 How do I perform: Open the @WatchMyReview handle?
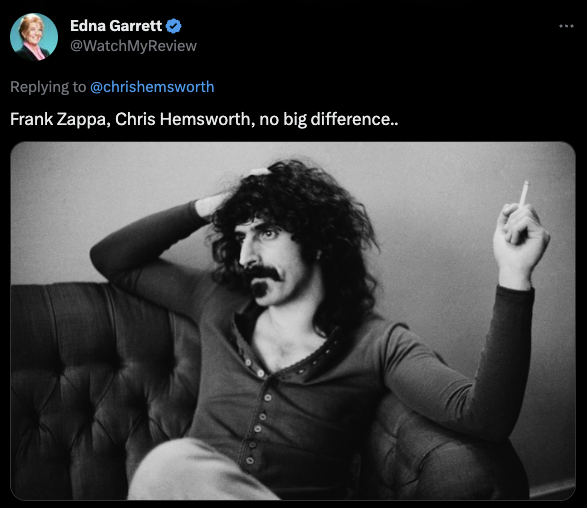point(133,46)
